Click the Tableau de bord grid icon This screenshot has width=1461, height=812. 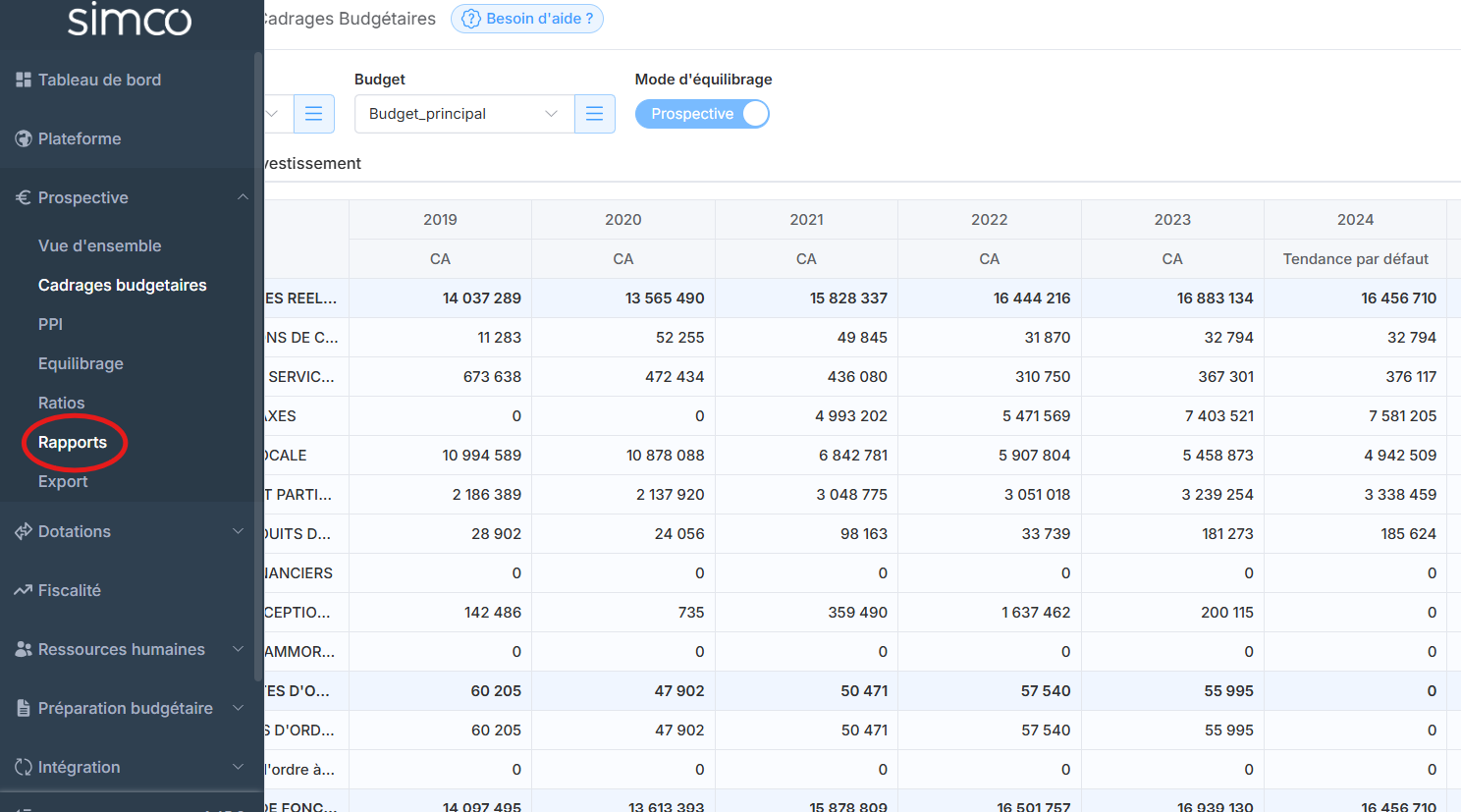pyautogui.click(x=24, y=80)
